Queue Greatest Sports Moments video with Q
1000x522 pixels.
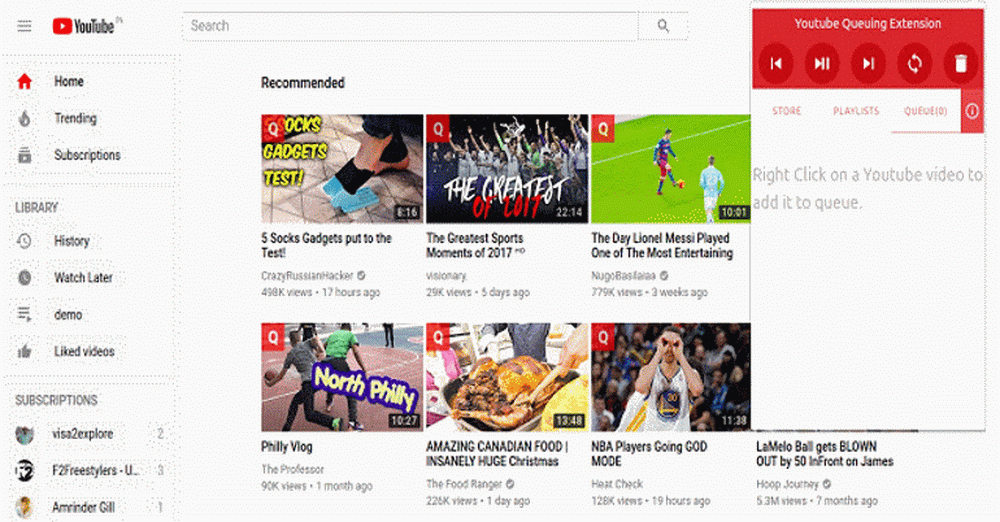tap(438, 129)
